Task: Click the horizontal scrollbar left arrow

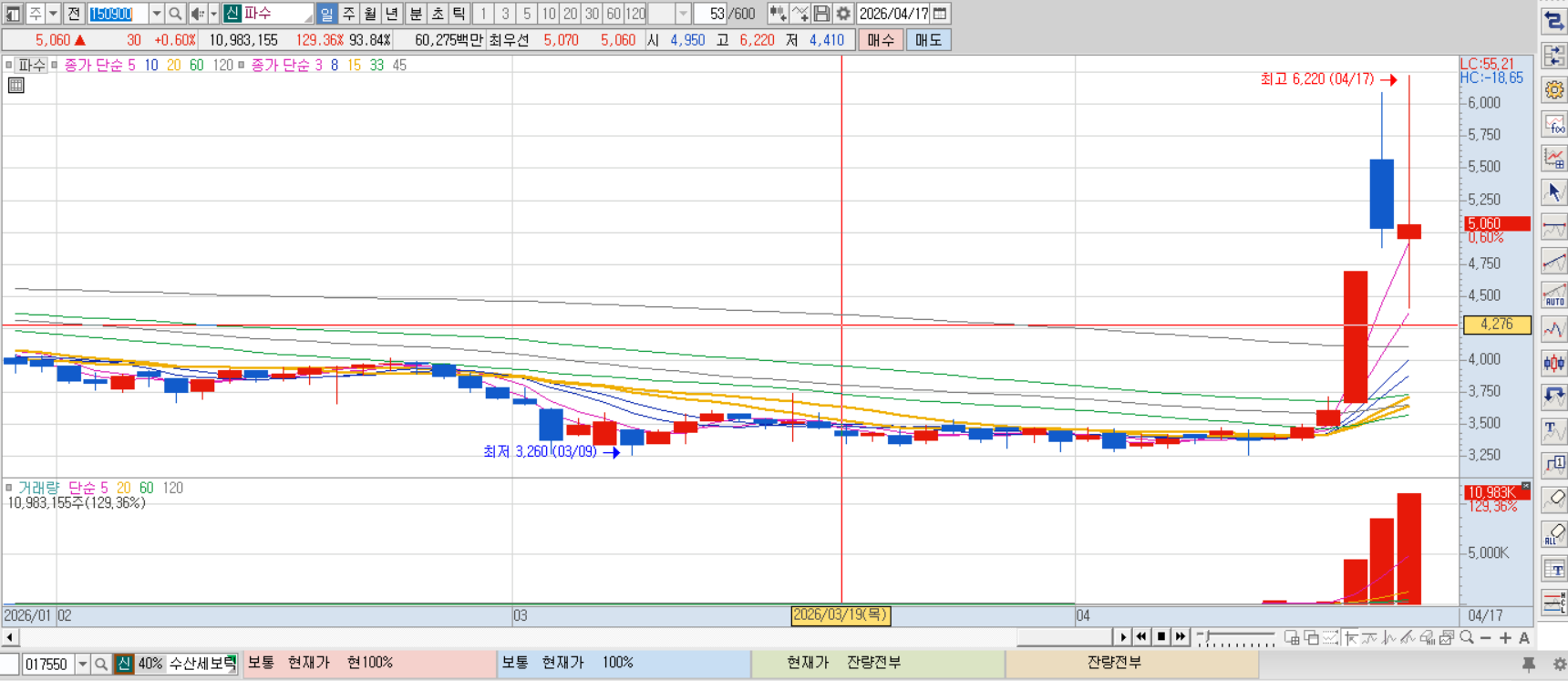Action: (x=10, y=638)
